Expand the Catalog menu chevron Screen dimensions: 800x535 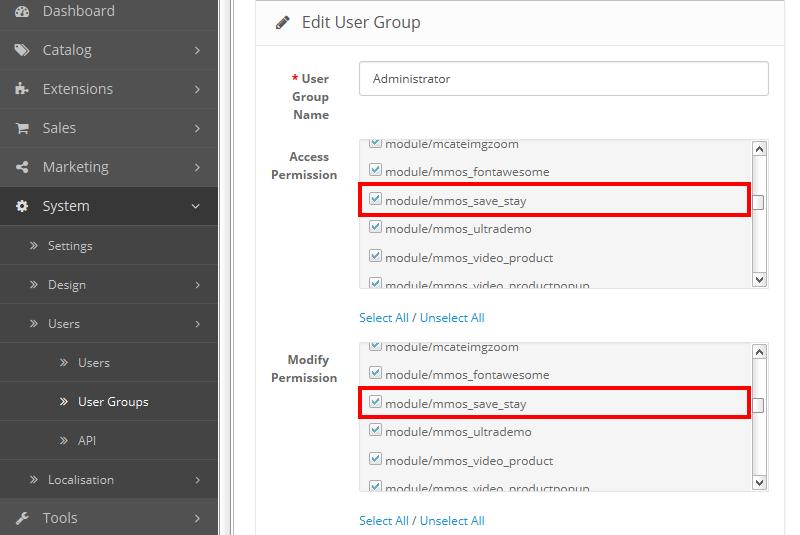197,50
